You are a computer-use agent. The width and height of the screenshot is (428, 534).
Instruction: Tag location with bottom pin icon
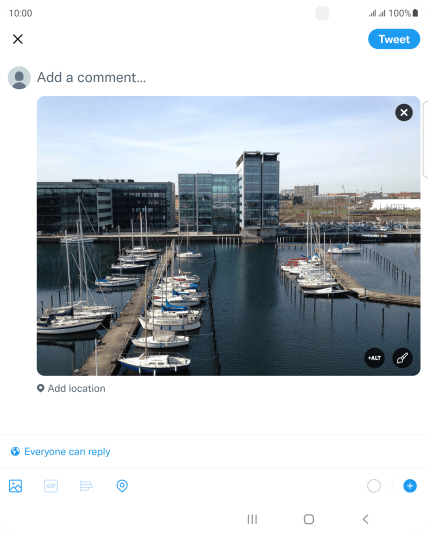click(x=122, y=486)
